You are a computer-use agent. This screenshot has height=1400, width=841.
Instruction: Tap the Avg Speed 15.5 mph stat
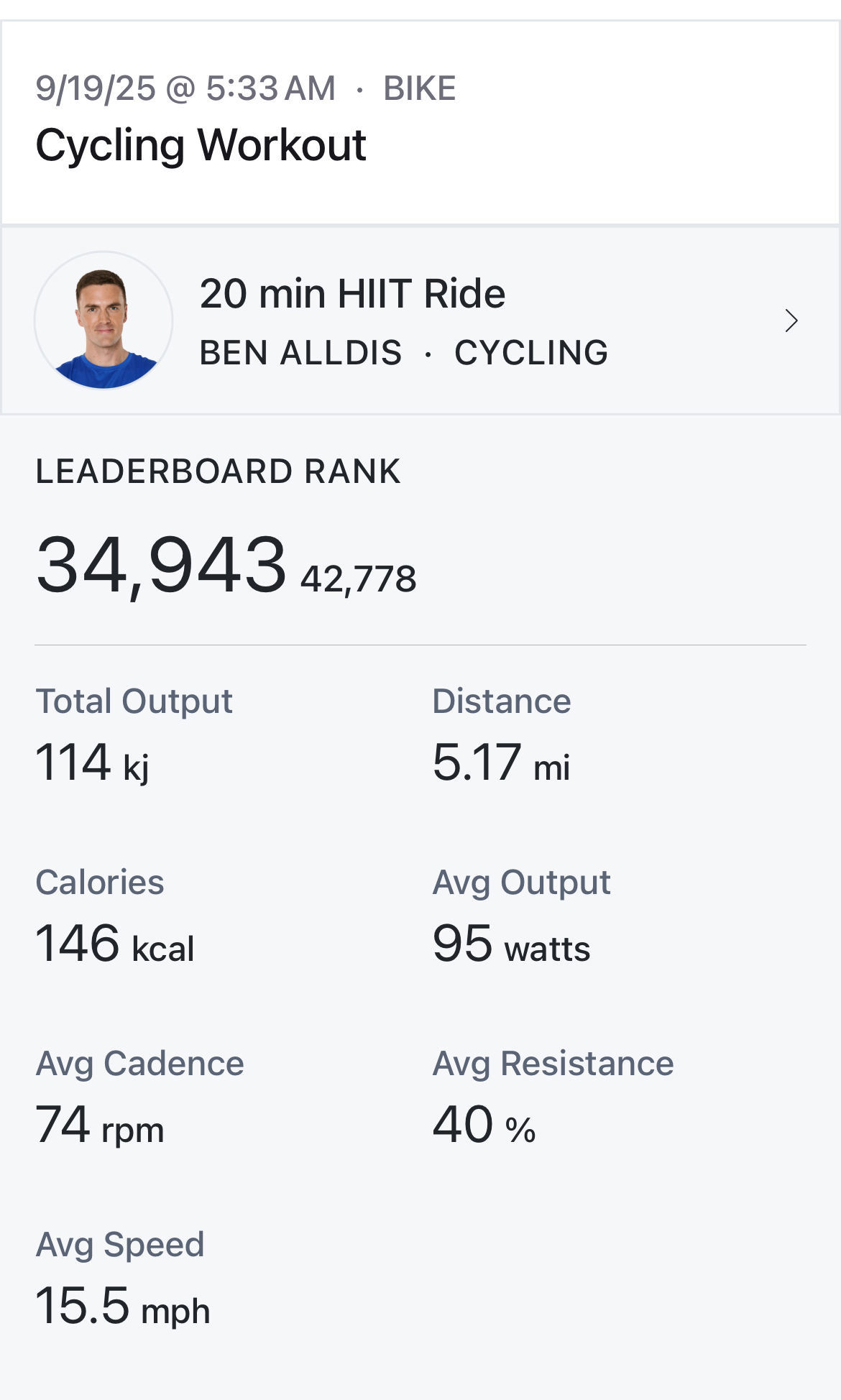(x=122, y=1307)
